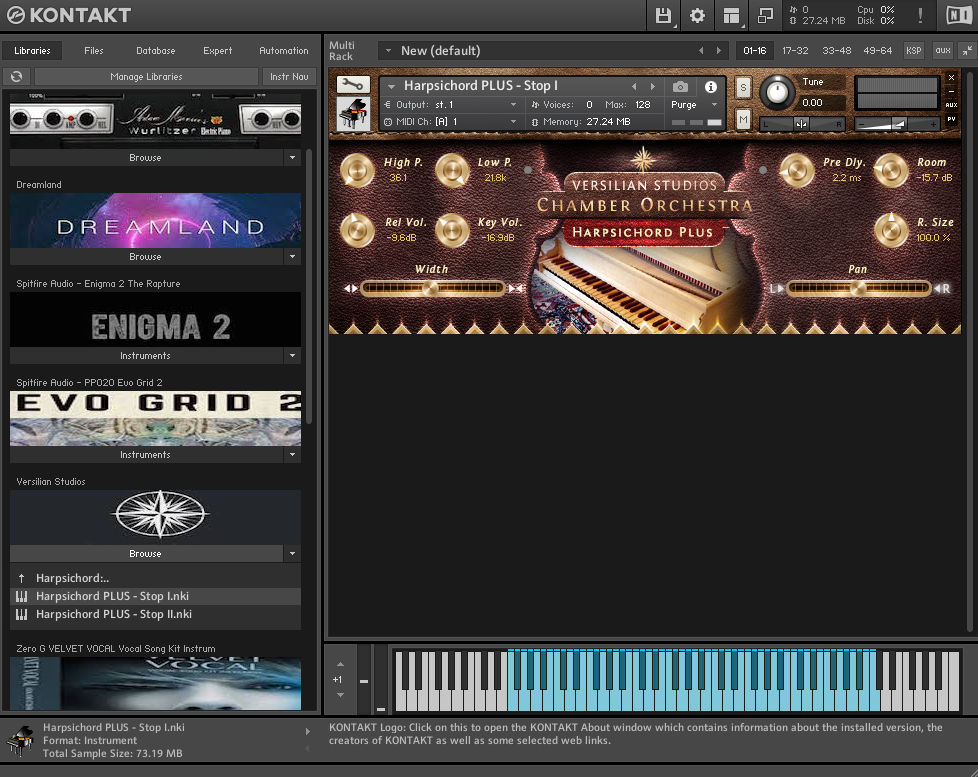Open the workspace layout panel icon
978x777 pixels.
coord(731,16)
